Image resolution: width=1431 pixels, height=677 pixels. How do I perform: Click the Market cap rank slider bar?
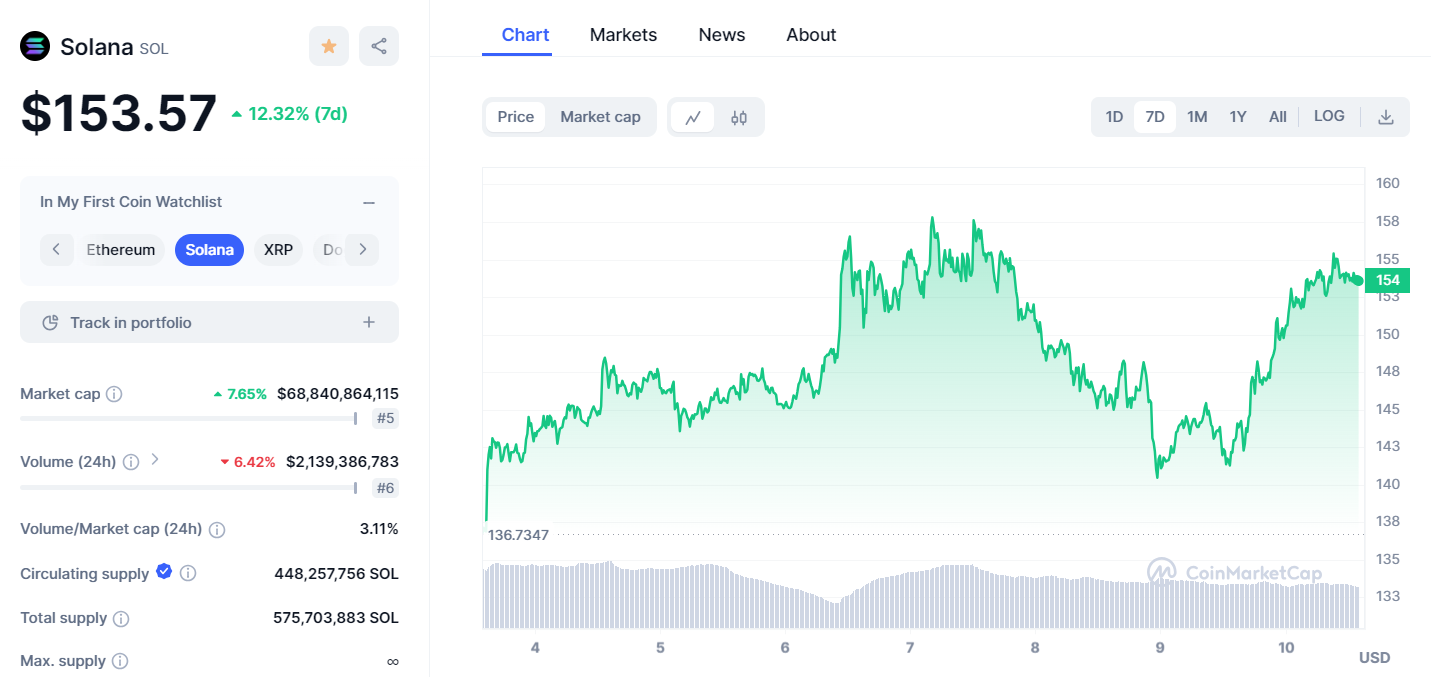[188, 418]
